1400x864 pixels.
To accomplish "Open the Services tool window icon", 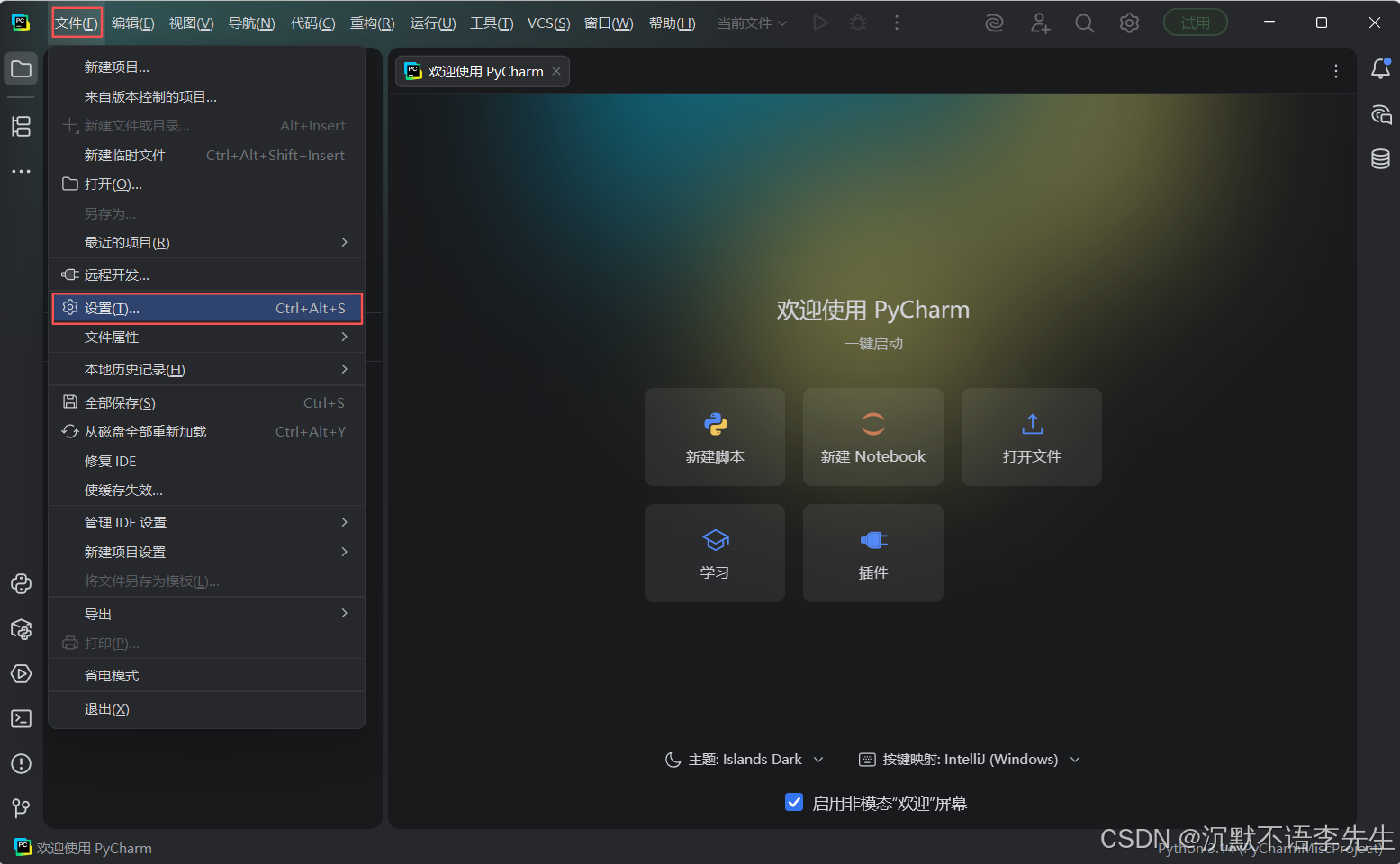I will pos(21,674).
